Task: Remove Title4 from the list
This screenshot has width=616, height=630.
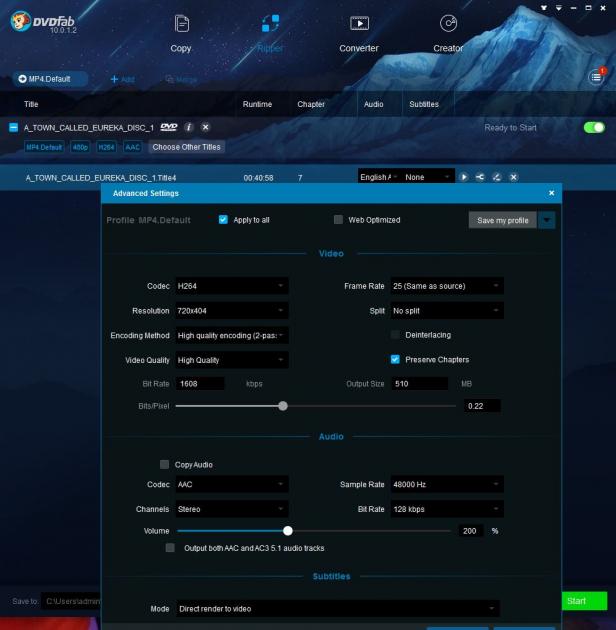Action: 514,177
